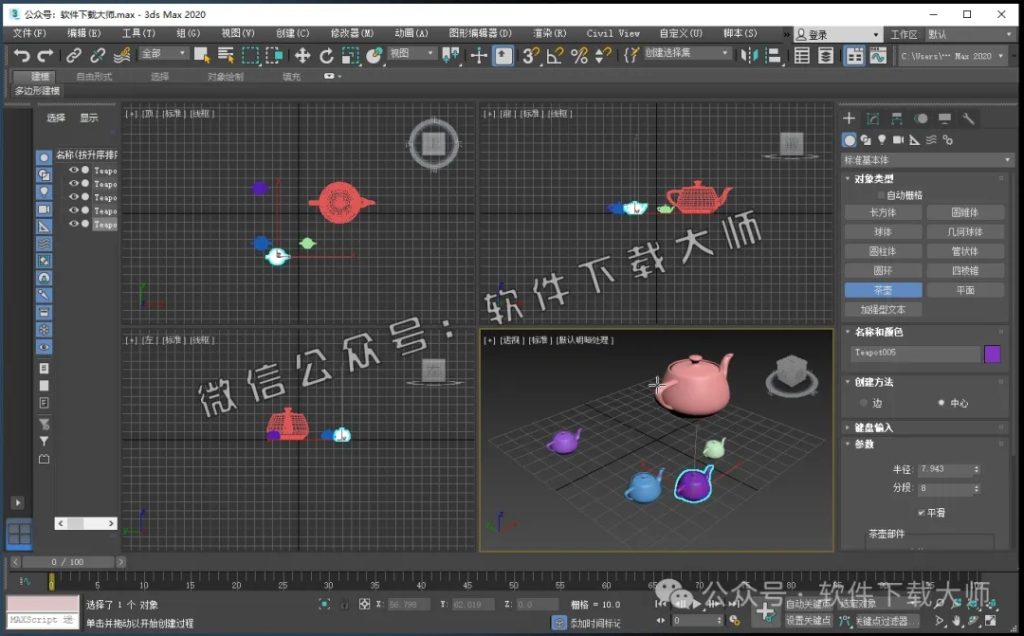Uncheck the 平滑 smooth checkbox

point(921,512)
